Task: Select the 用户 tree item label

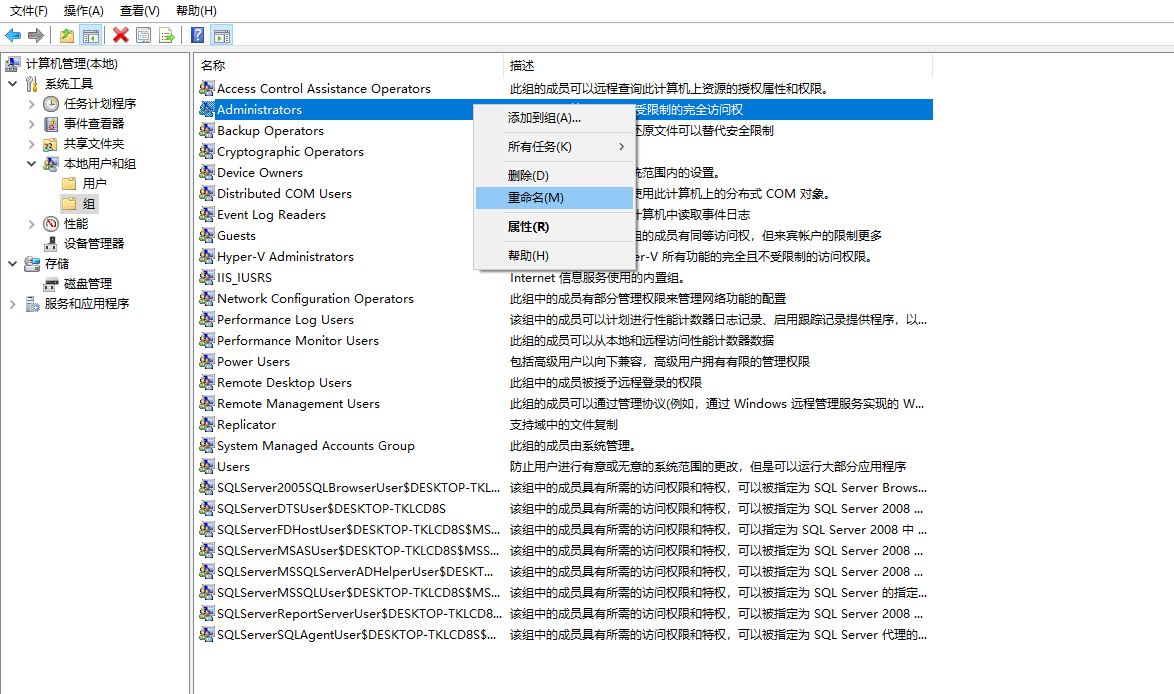Action: (x=94, y=183)
